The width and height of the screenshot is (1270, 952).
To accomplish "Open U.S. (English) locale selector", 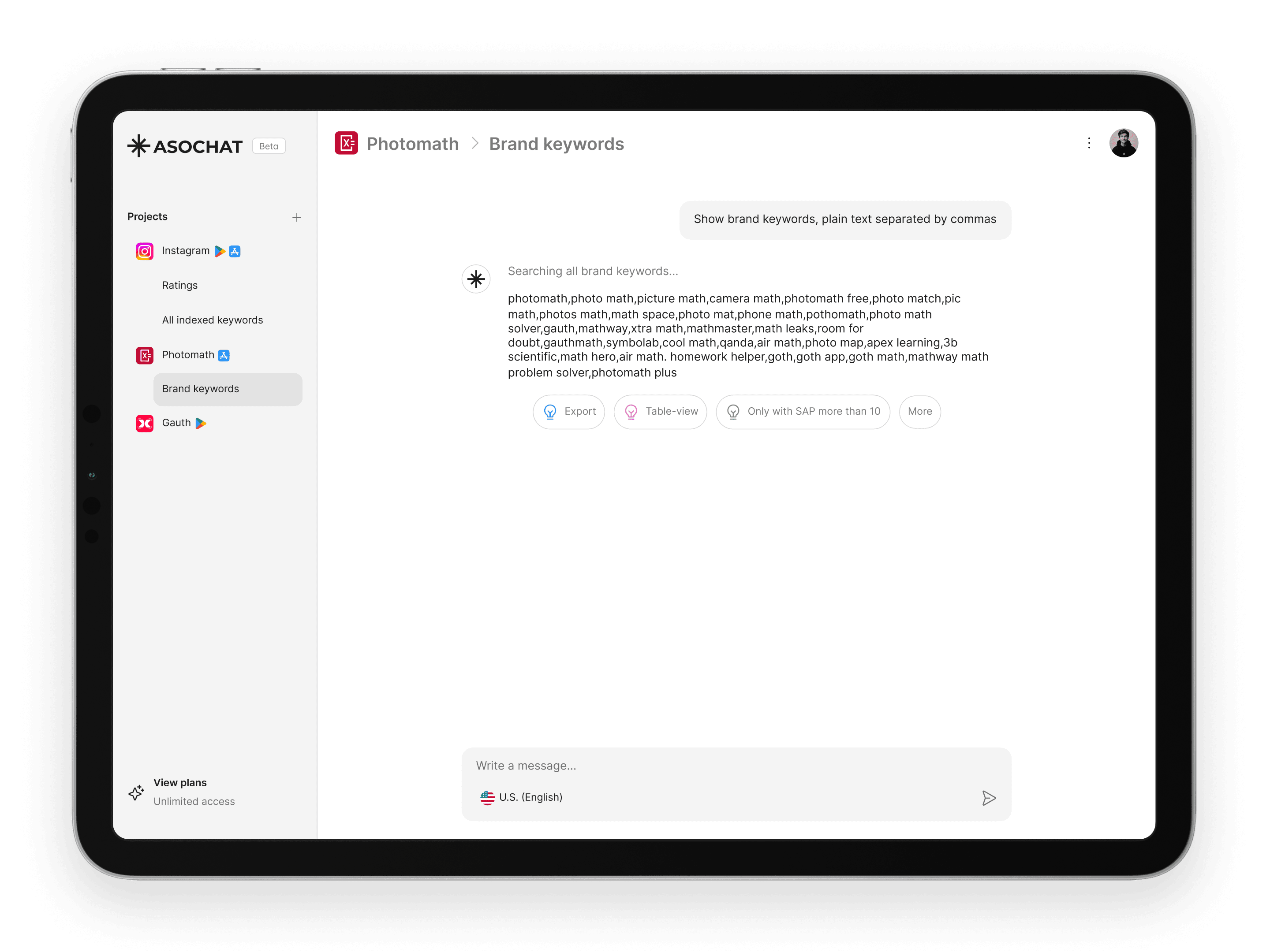I will (521, 797).
